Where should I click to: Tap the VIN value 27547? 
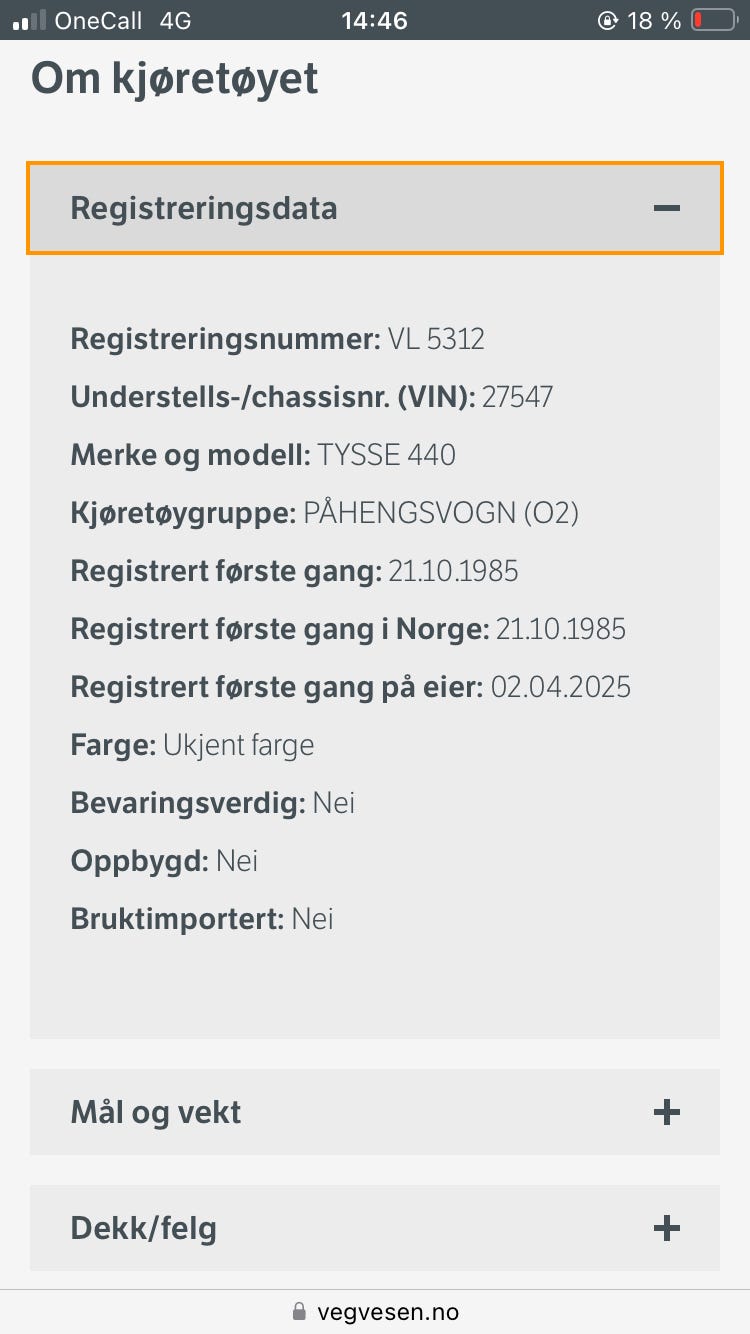(x=517, y=397)
